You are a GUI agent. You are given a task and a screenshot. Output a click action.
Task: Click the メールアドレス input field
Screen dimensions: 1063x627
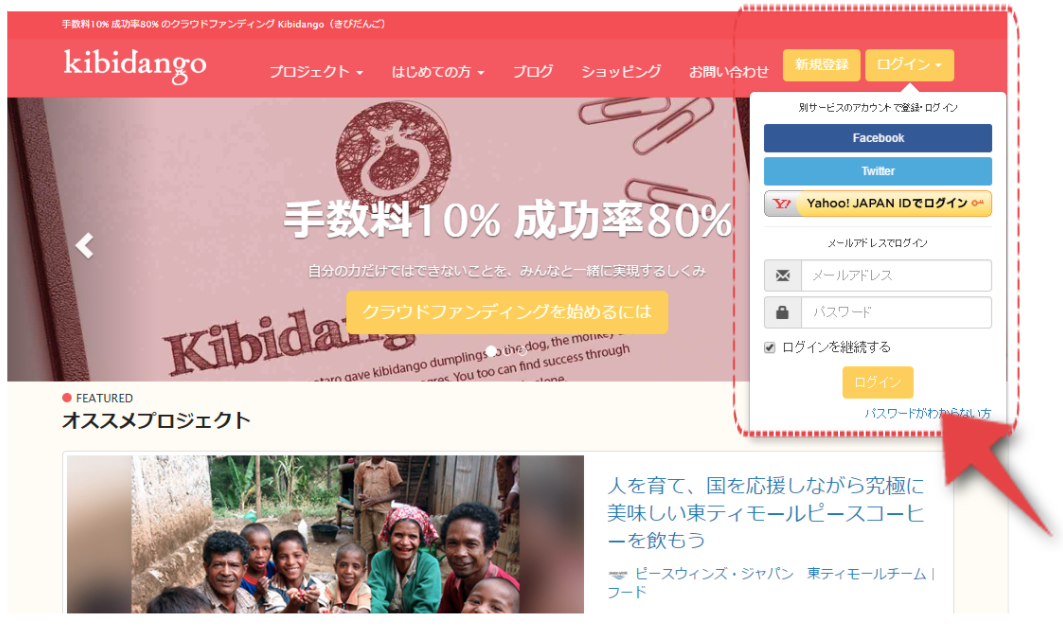(896, 275)
